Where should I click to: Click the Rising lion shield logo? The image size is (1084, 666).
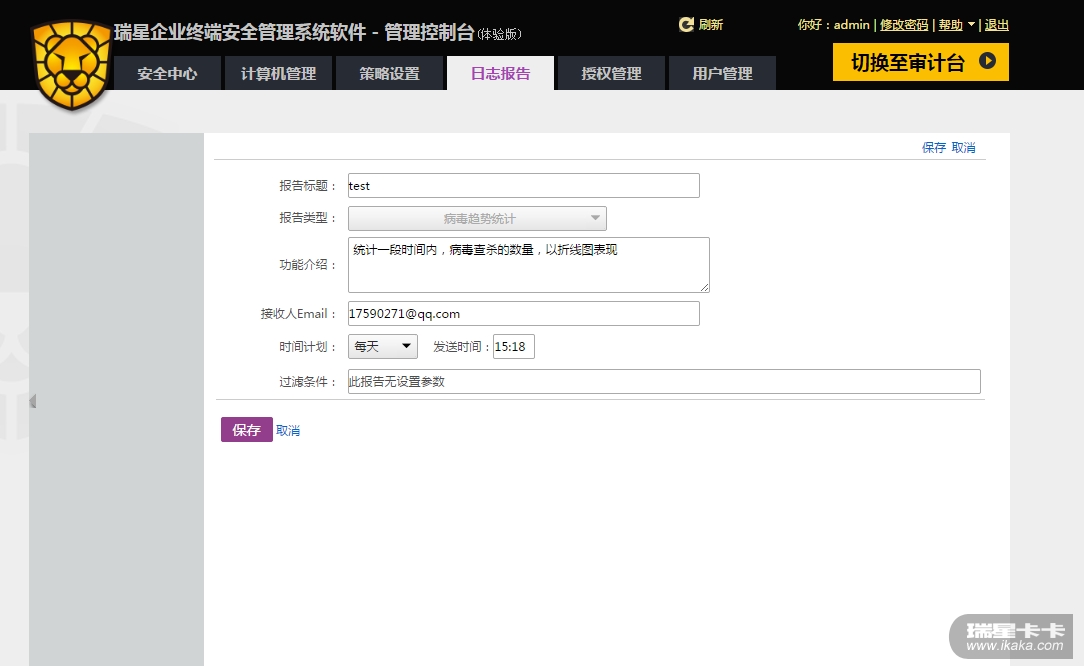pyautogui.click(x=71, y=64)
